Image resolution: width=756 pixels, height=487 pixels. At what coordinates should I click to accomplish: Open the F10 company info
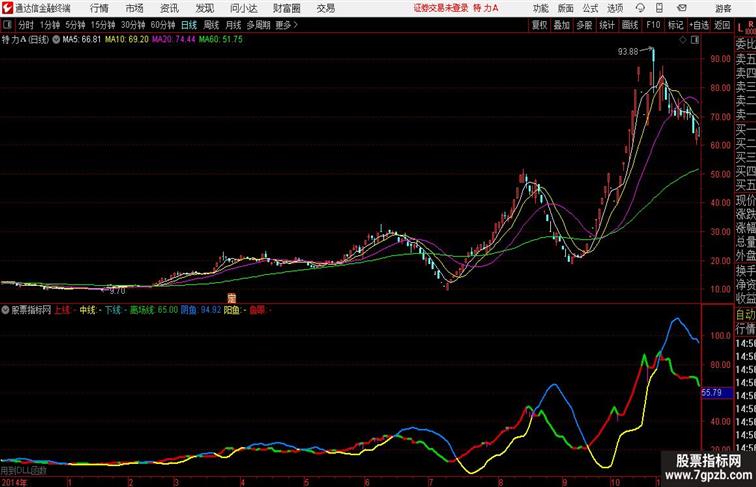pyautogui.click(x=653, y=25)
